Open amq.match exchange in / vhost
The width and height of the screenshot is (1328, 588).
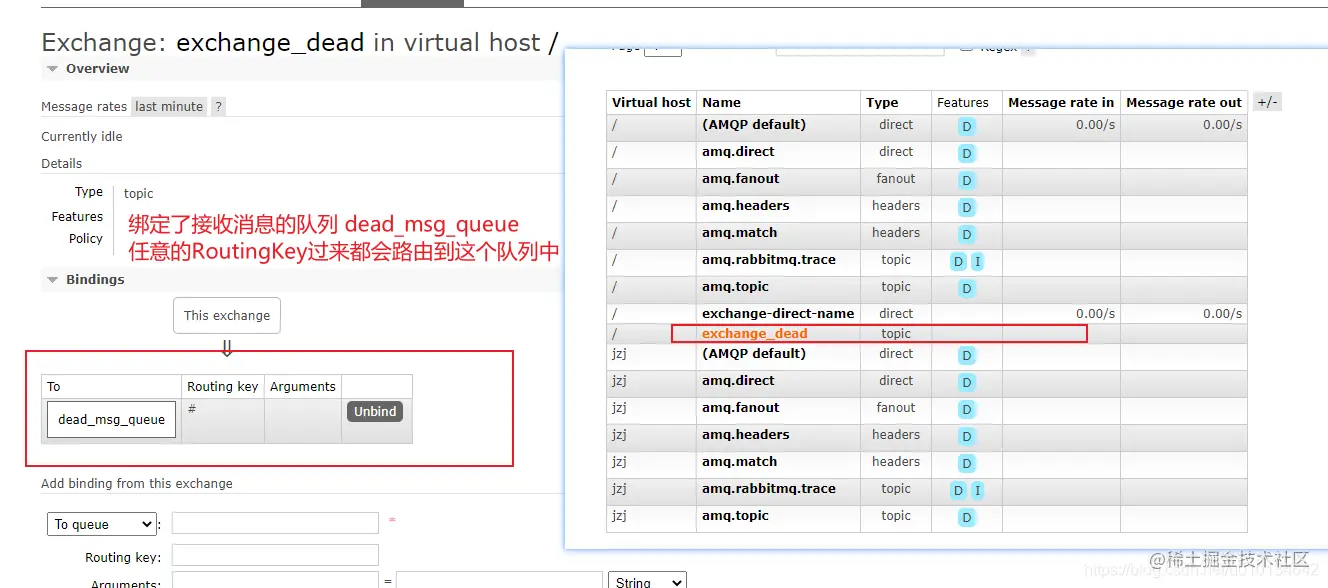739,233
